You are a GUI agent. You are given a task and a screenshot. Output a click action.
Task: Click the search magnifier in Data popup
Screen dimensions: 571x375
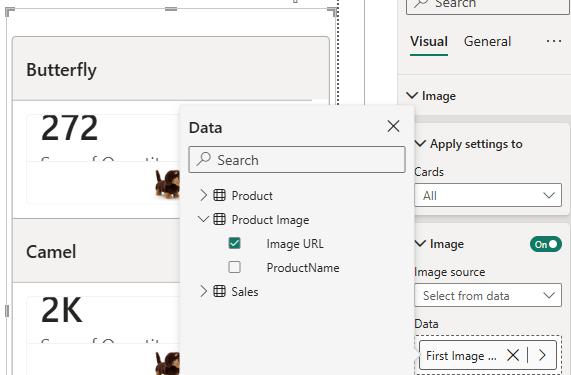tap(203, 159)
